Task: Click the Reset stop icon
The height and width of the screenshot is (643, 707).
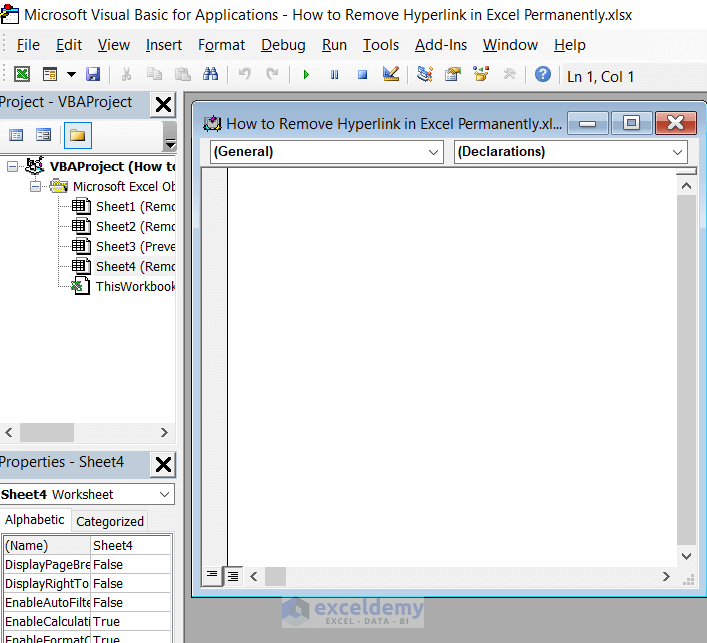Action: click(x=363, y=74)
